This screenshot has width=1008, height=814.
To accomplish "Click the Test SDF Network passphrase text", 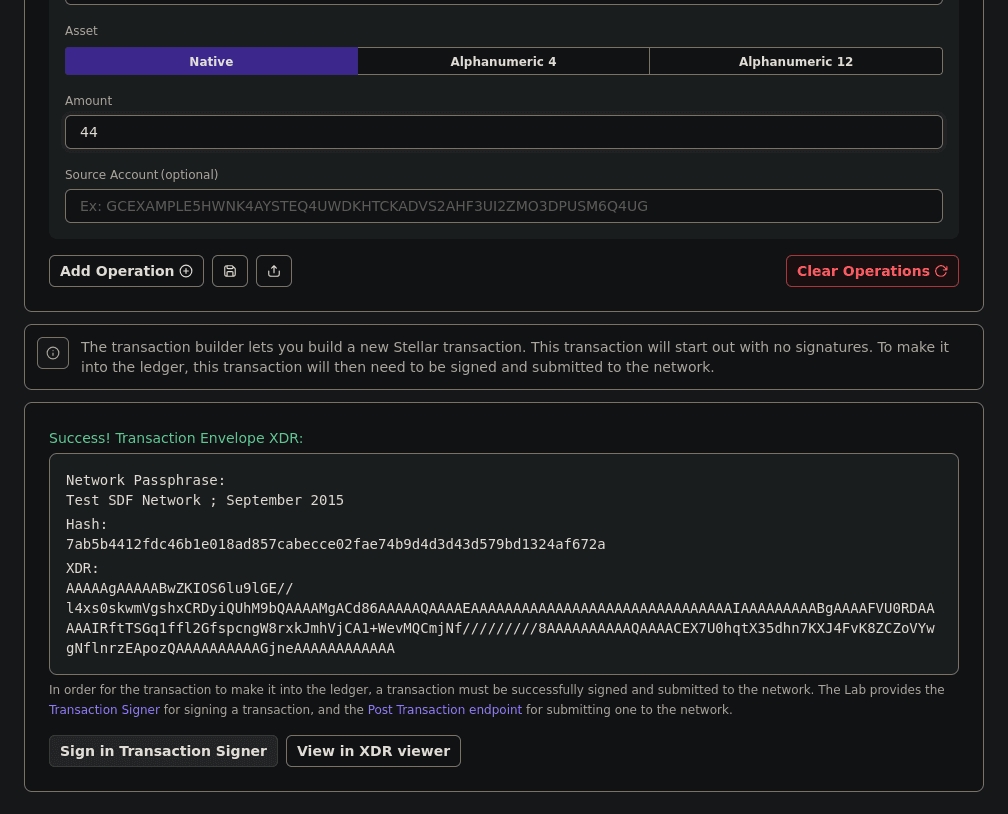I will (x=205, y=500).
